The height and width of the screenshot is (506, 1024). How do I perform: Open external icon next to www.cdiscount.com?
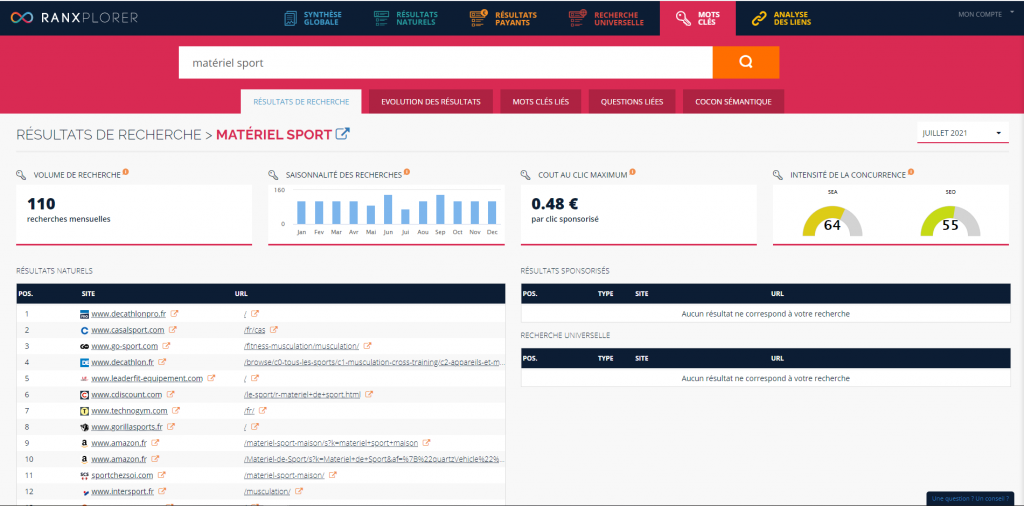tap(170, 394)
